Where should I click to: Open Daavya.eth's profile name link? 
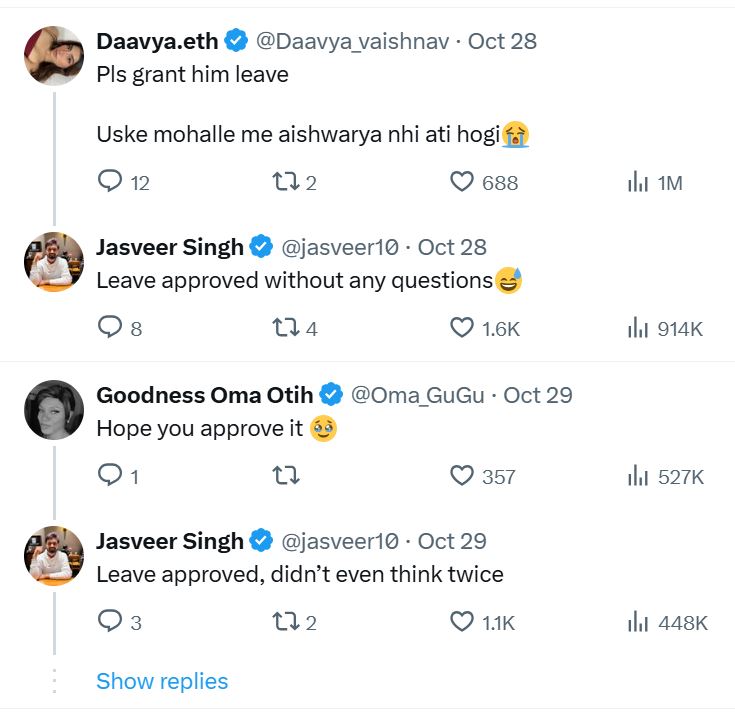tap(158, 41)
